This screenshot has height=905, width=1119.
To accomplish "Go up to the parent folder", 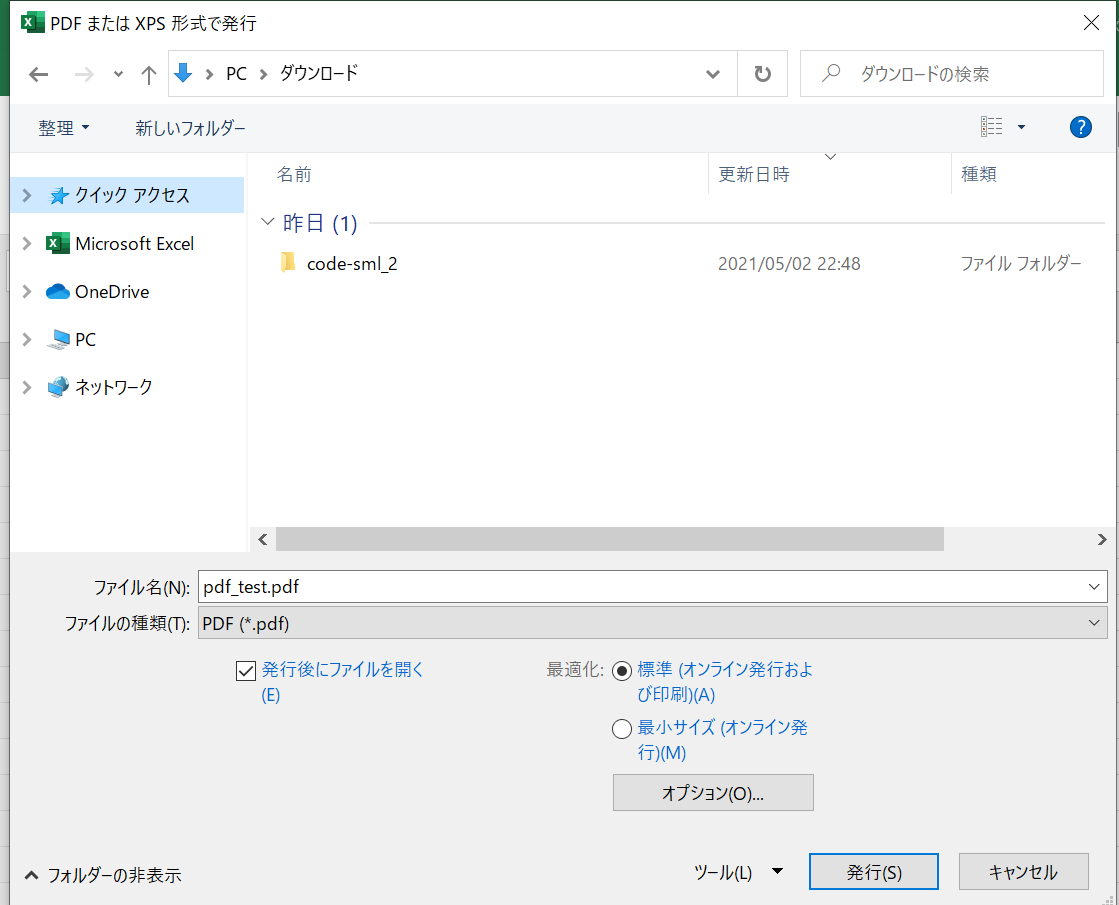I will [148, 74].
